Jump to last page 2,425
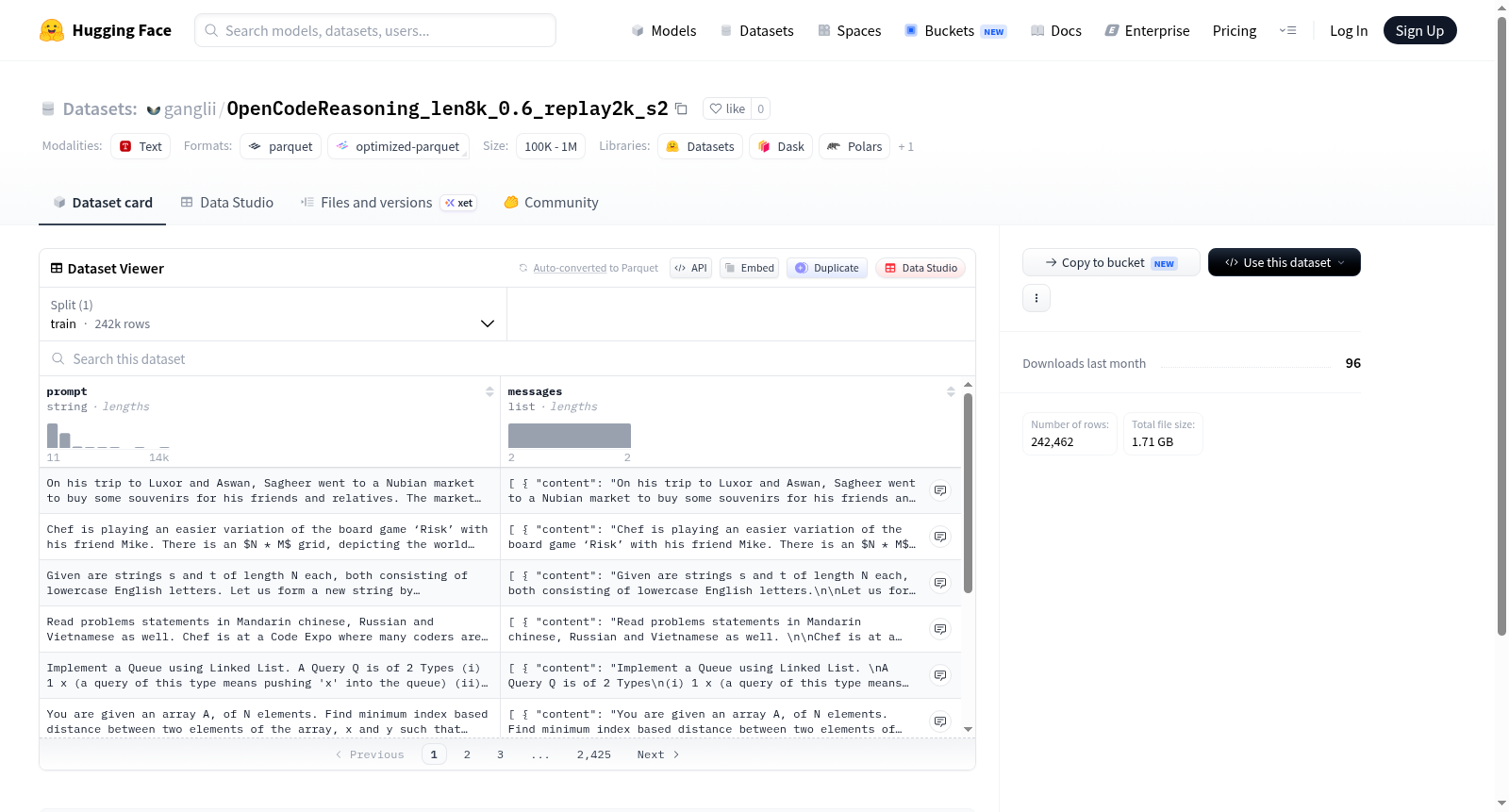 pyautogui.click(x=594, y=754)
